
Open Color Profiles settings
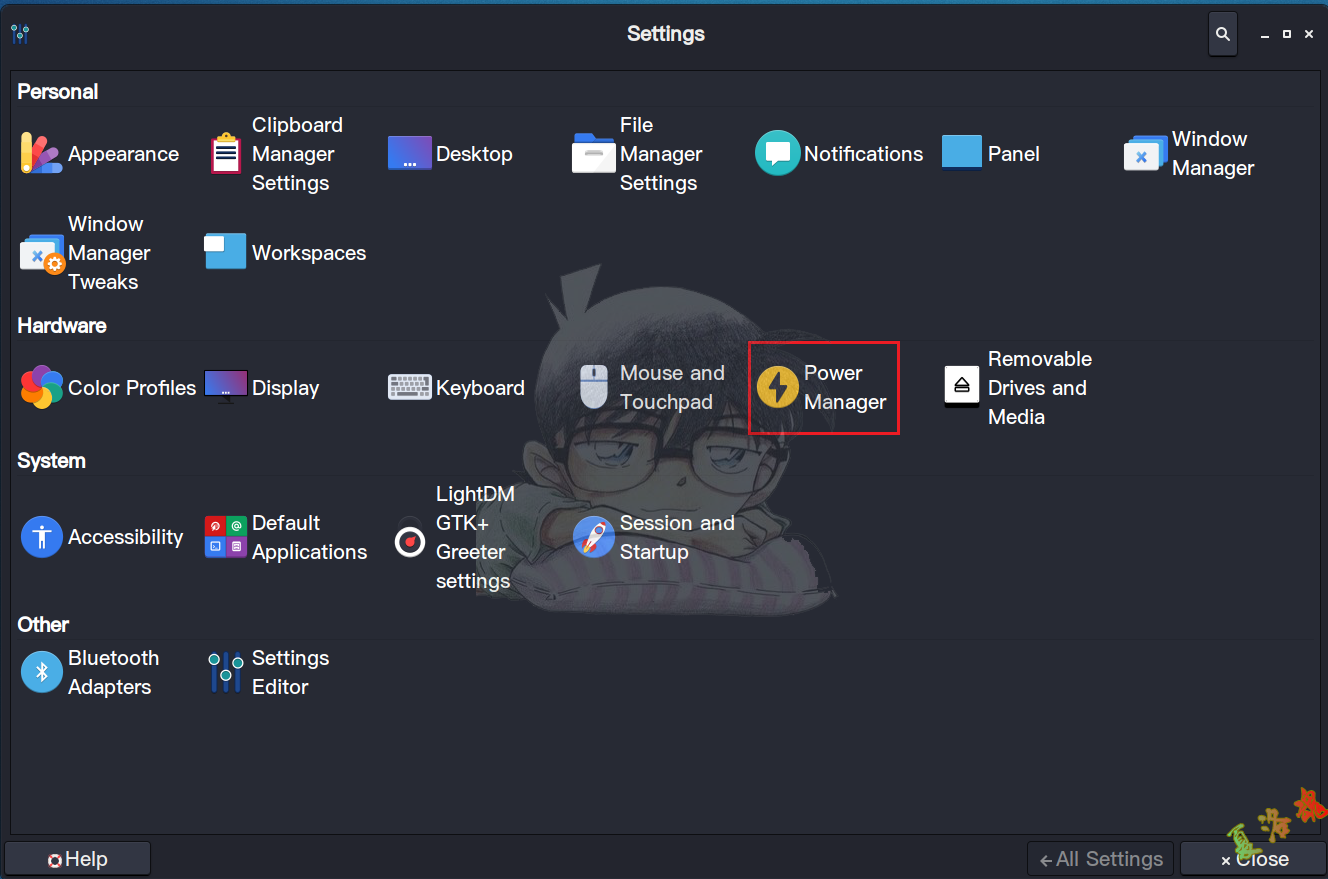(108, 388)
